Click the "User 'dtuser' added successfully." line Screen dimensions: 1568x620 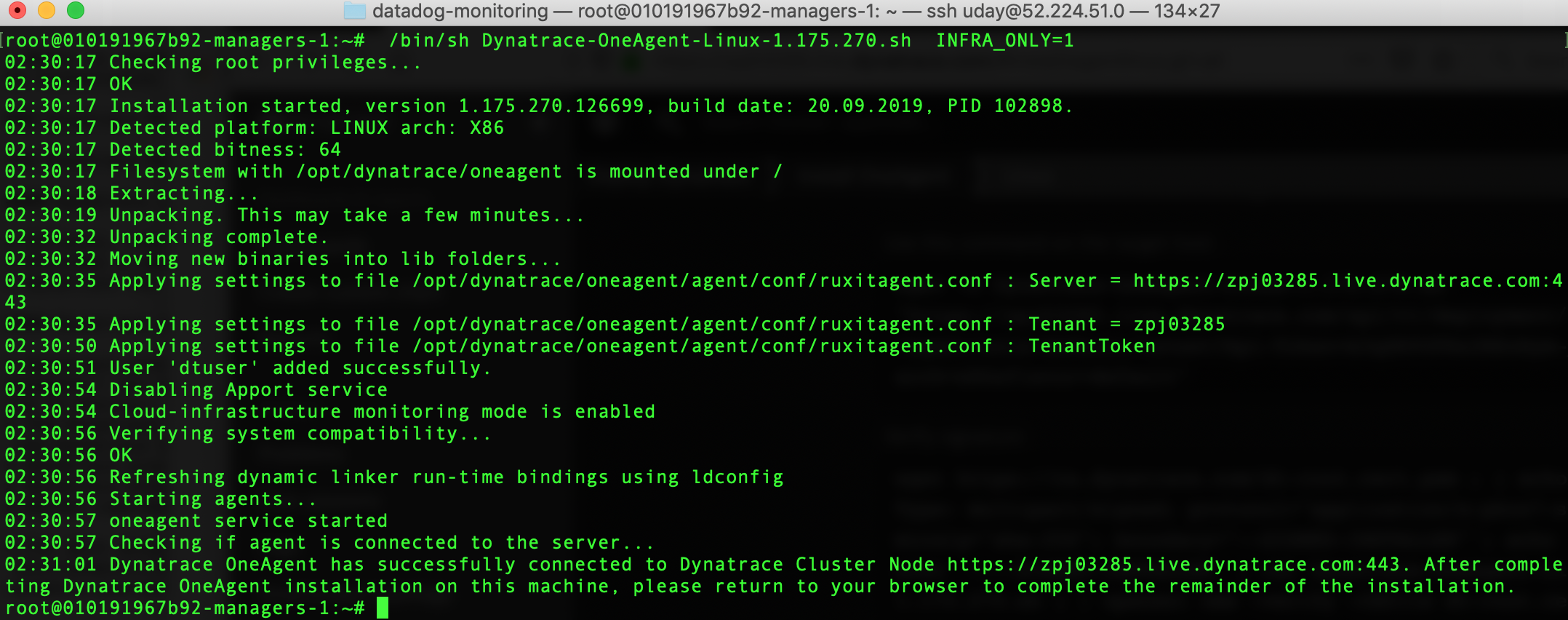point(248,368)
